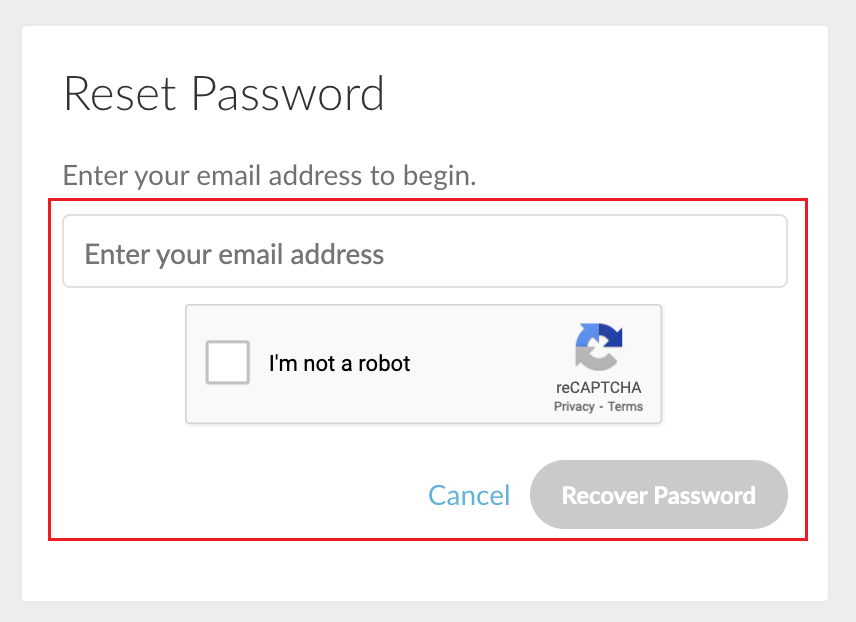Open the reCAPTCHA Privacy link
The image size is (856, 622).
(x=574, y=407)
